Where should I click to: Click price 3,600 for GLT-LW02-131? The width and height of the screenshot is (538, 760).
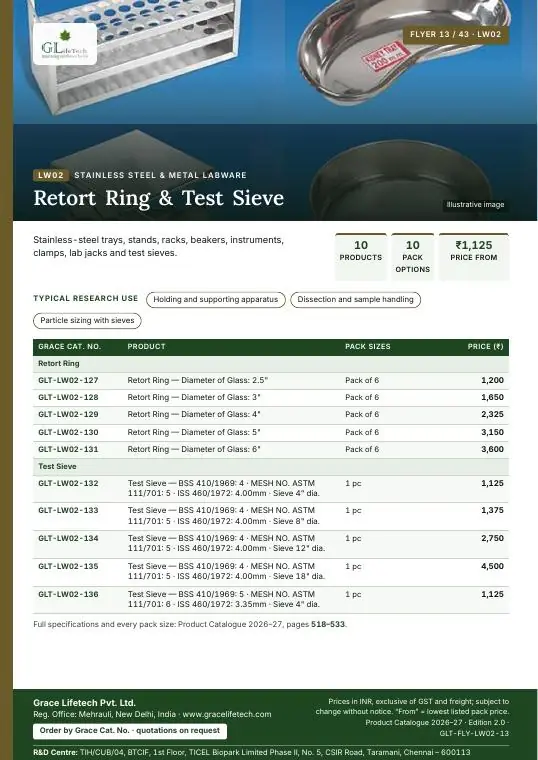tap(492, 449)
